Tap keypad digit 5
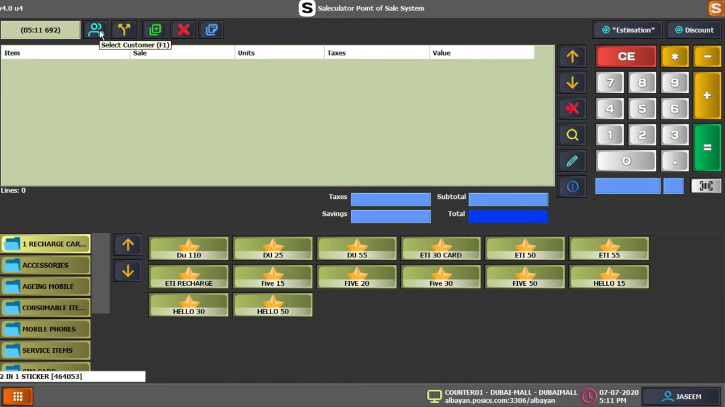Image resolution: width=725 pixels, height=407 pixels. tap(642, 109)
